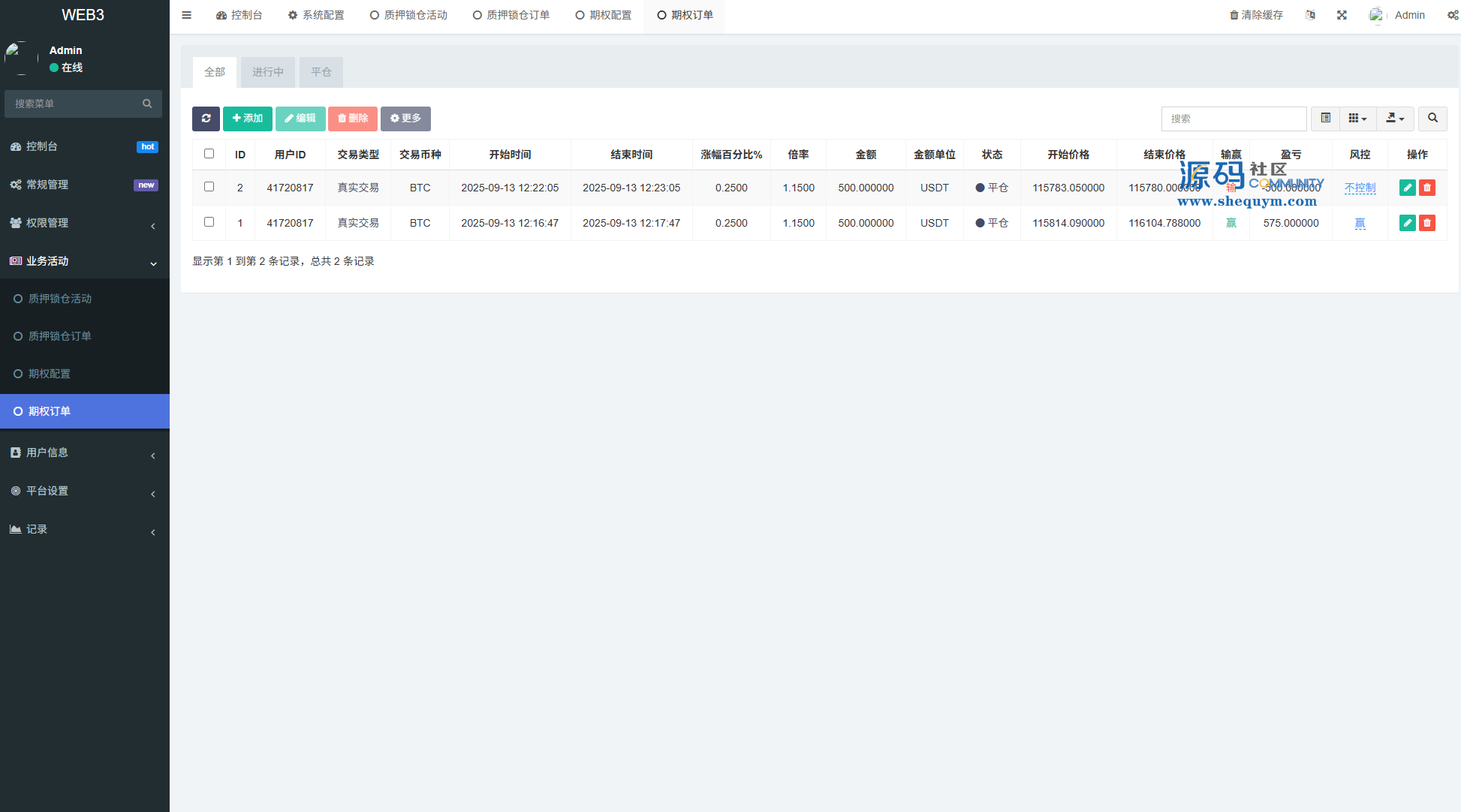The width and height of the screenshot is (1461, 812).
Task: Click the magnifier search button beside toolbar
Action: pos(1432,119)
